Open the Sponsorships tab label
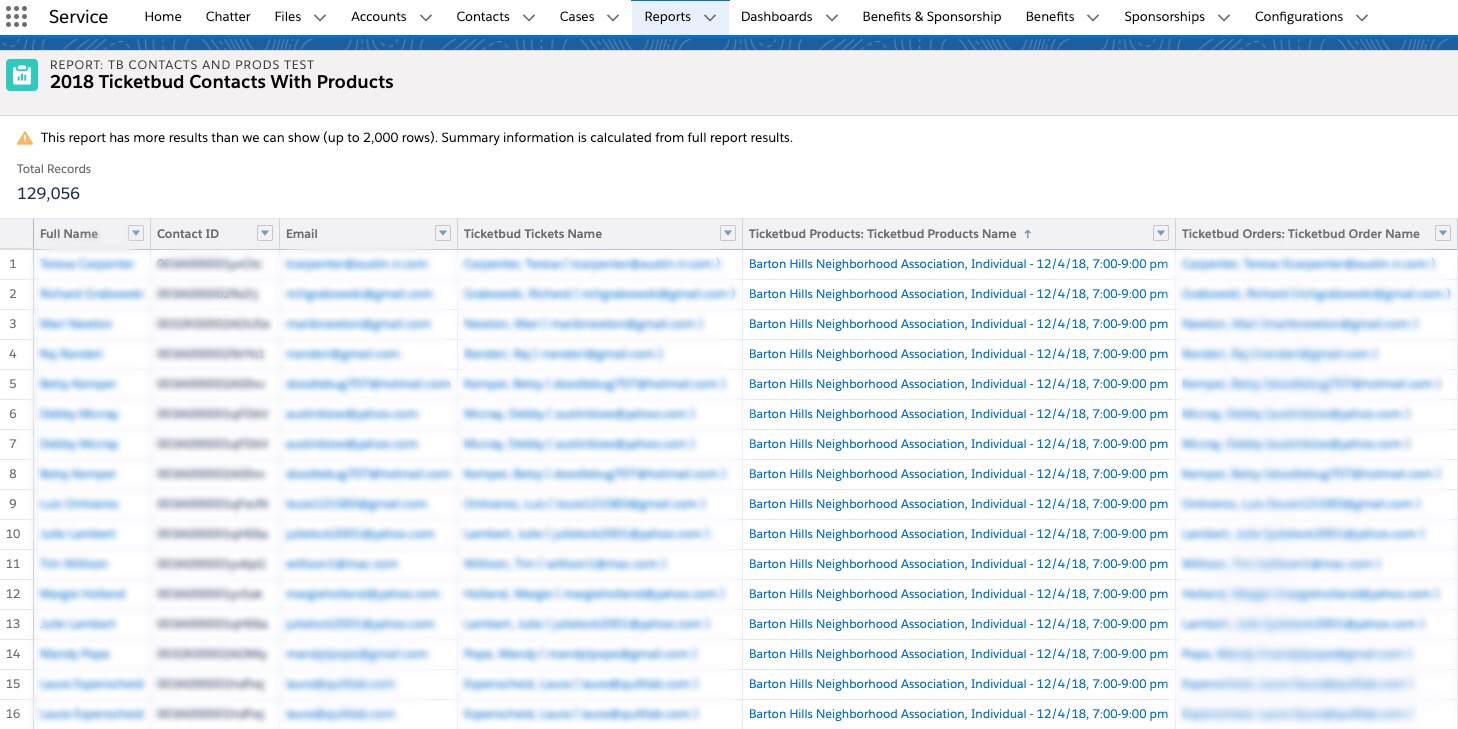This screenshot has height=729, width=1458. tap(1164, 17)
